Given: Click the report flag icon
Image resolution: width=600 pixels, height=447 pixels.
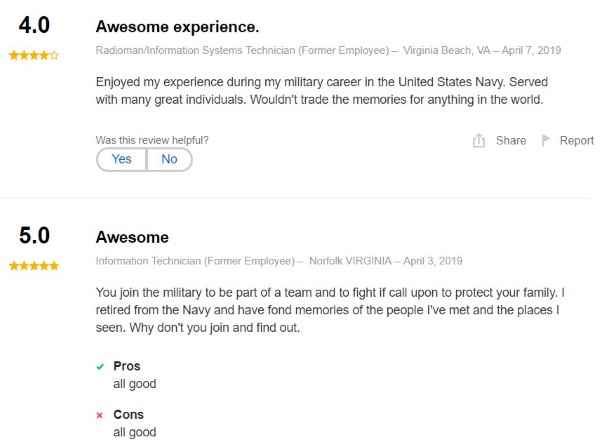Looking at the screenshot, I should pyautogui.click(x=546, y=141).
